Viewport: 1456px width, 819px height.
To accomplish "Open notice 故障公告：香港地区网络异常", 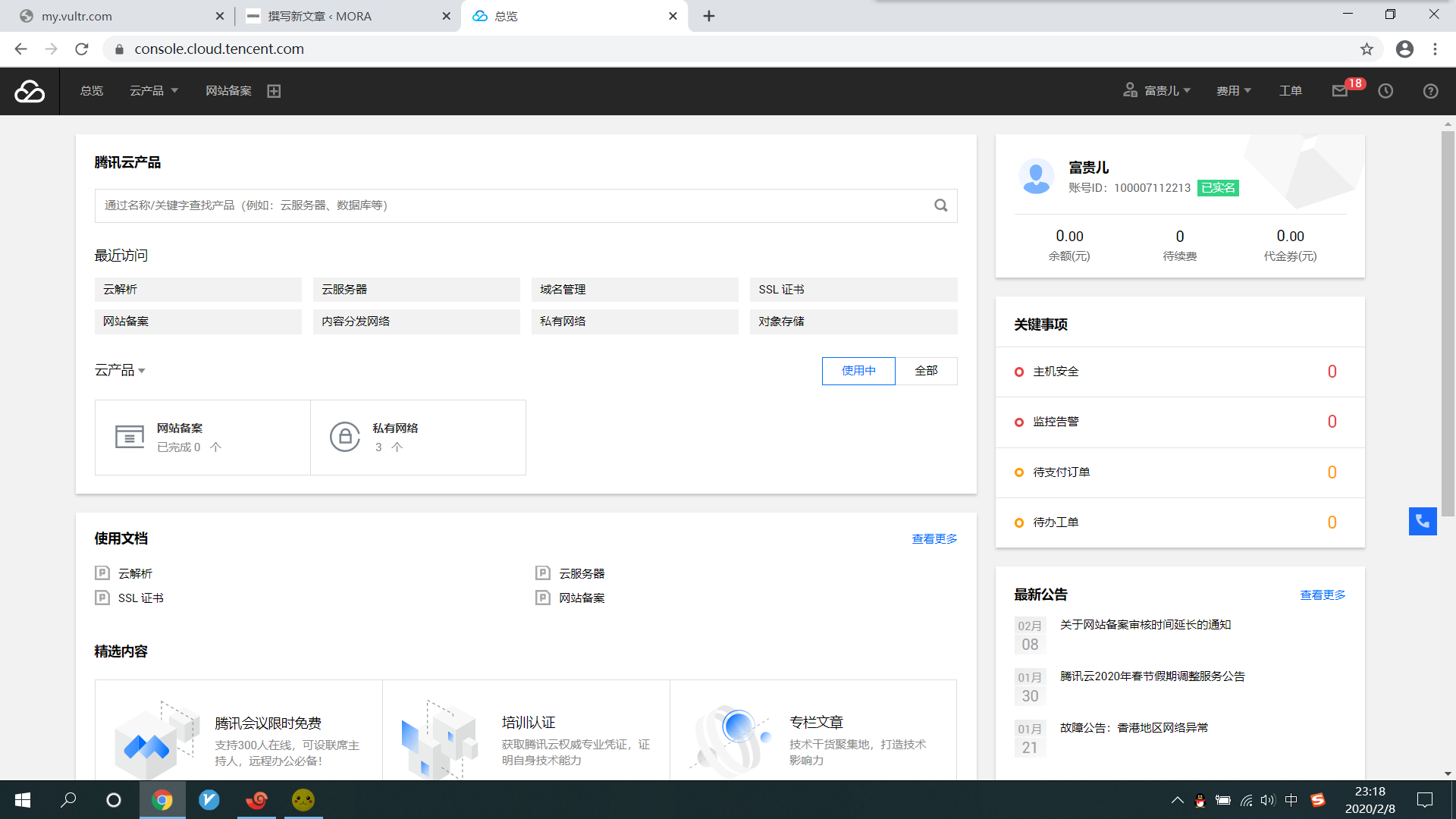I will pyautogui.click(x=1134, y=728).
